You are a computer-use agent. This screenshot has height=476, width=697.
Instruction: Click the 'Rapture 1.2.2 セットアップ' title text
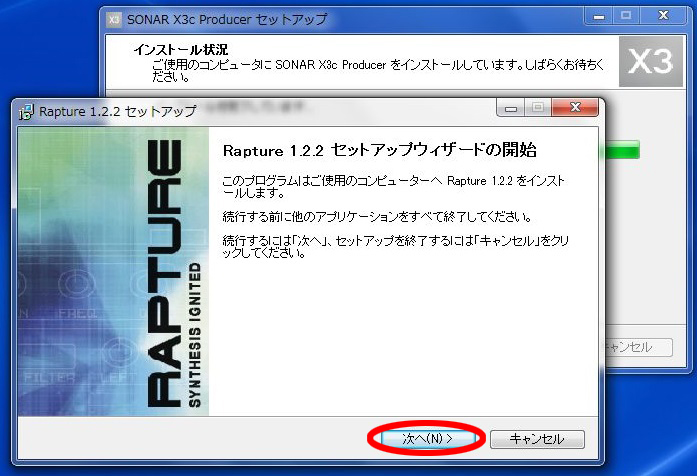(117, 111)
